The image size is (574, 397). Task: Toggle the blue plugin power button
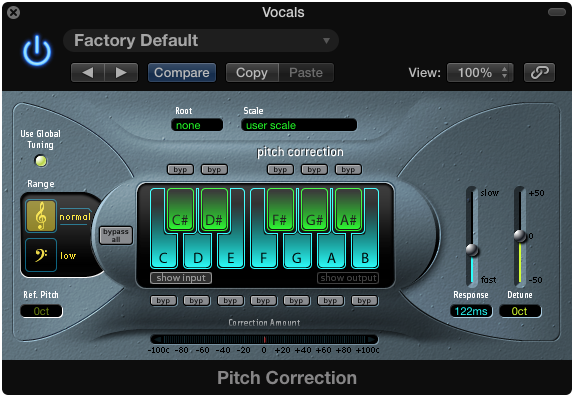(37, 51)
